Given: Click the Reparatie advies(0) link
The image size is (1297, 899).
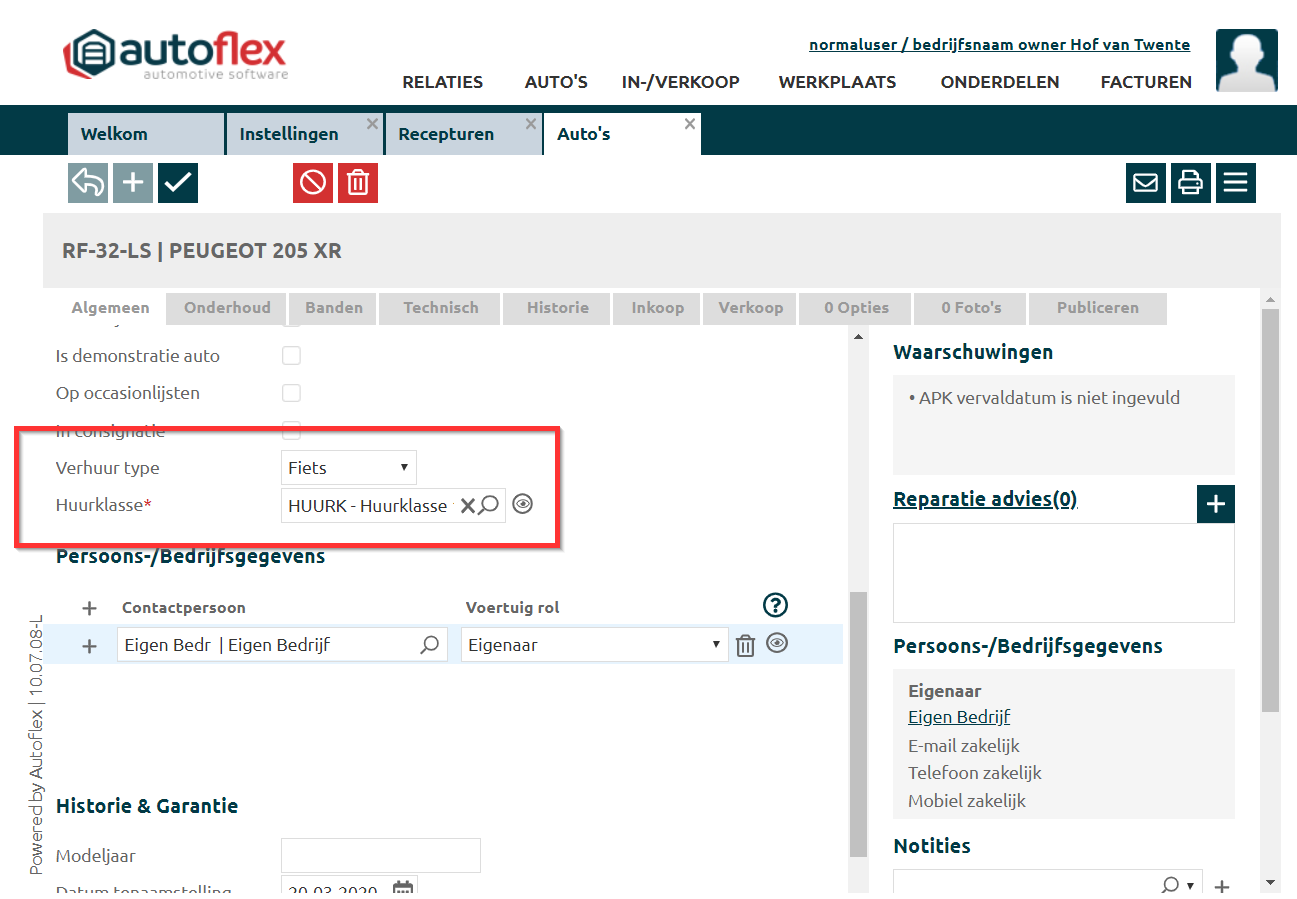Looking at the screenshot, I should [984, 500].
